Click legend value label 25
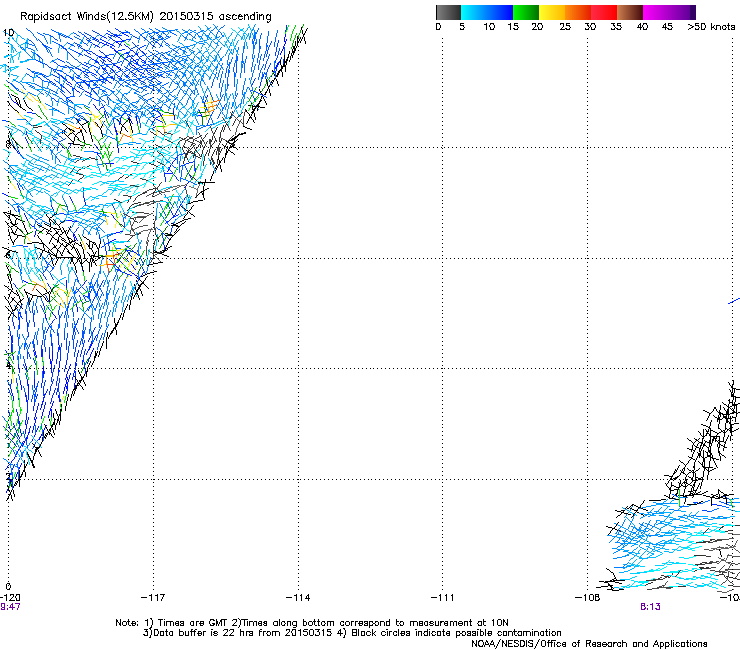Screen dimensions: 740x650 point(565,27)
